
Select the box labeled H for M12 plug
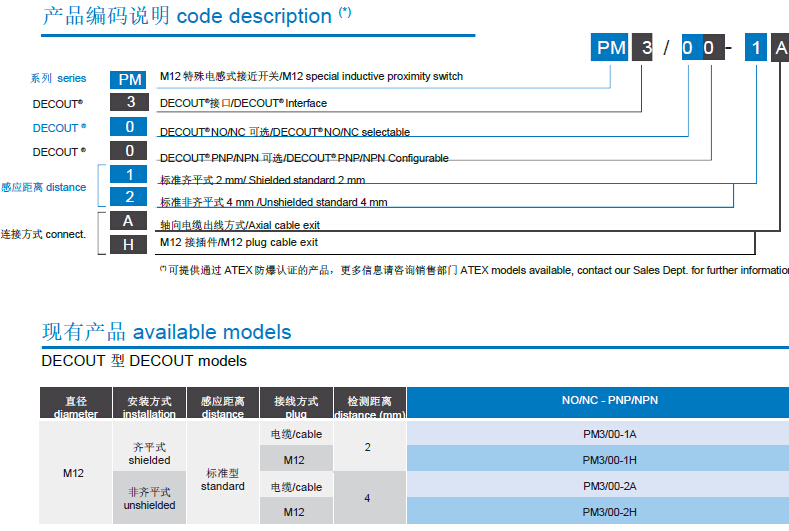128,243
